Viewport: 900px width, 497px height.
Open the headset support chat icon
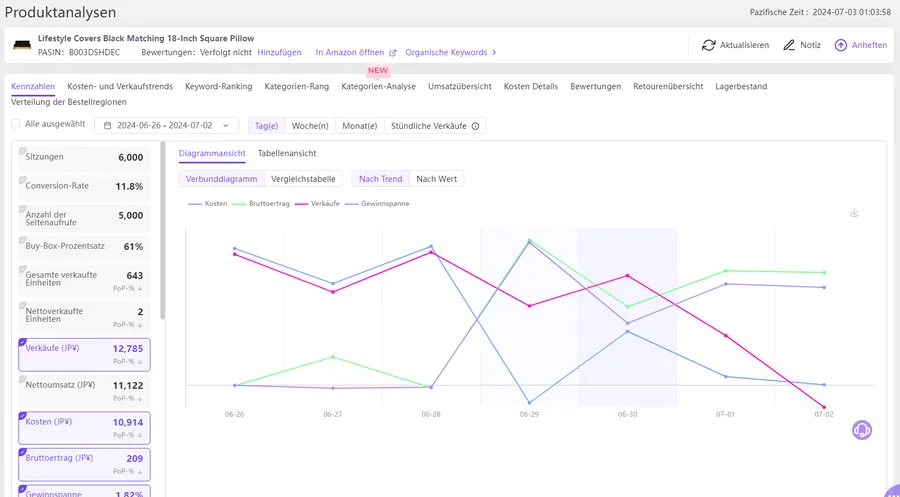point(862,429)
